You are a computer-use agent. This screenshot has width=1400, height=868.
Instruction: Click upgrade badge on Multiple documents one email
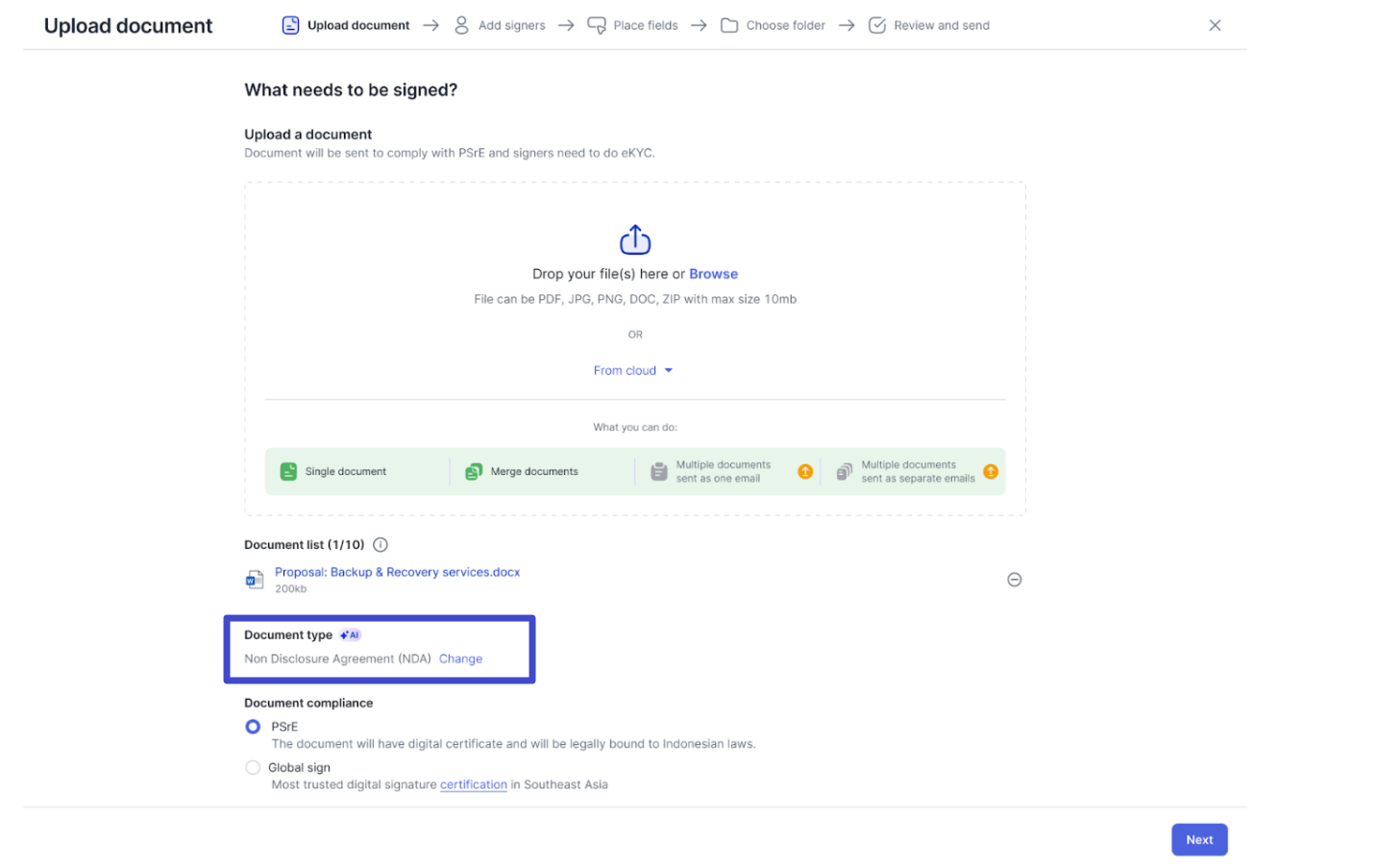tap(805, 472)
